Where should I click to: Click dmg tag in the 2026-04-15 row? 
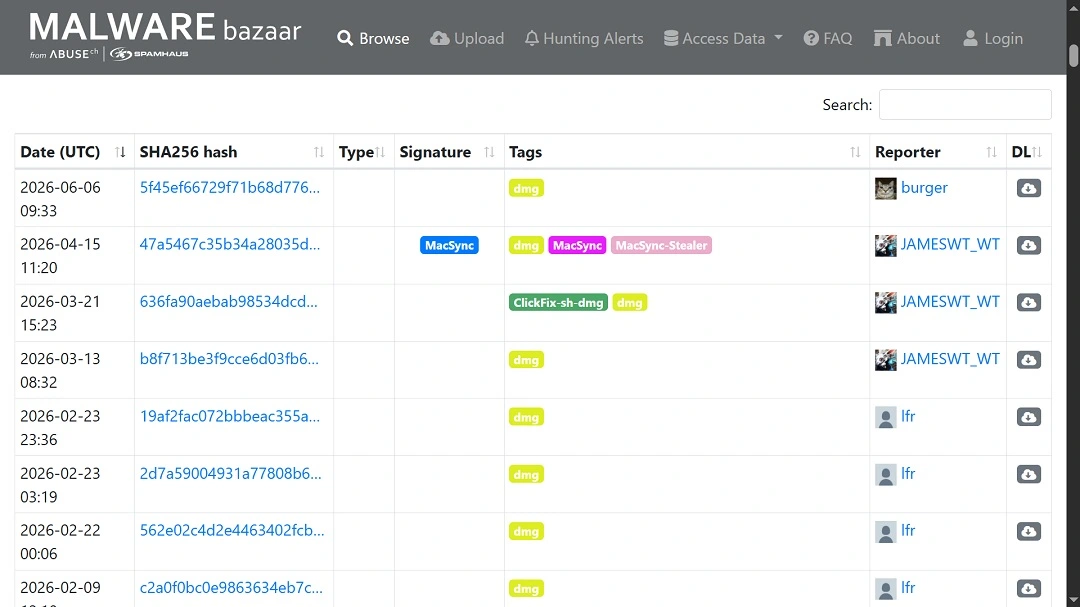pos(526,245)
